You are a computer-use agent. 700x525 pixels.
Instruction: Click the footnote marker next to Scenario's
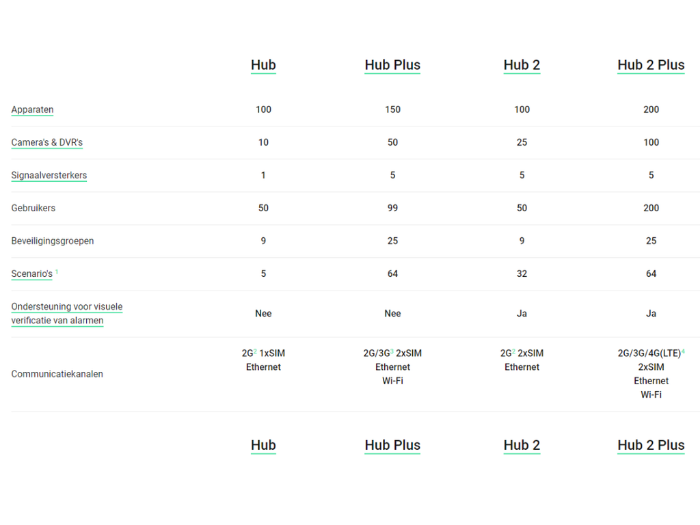57,272
